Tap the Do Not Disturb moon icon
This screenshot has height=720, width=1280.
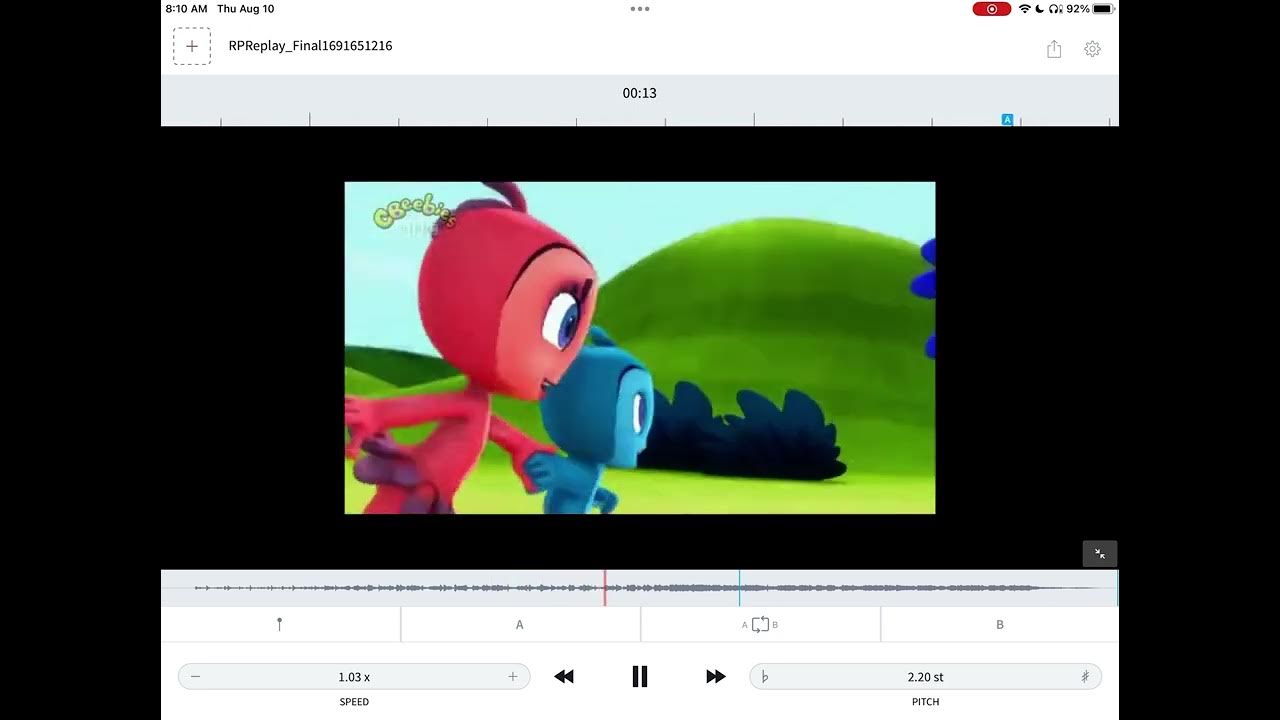coord(1040,9)
